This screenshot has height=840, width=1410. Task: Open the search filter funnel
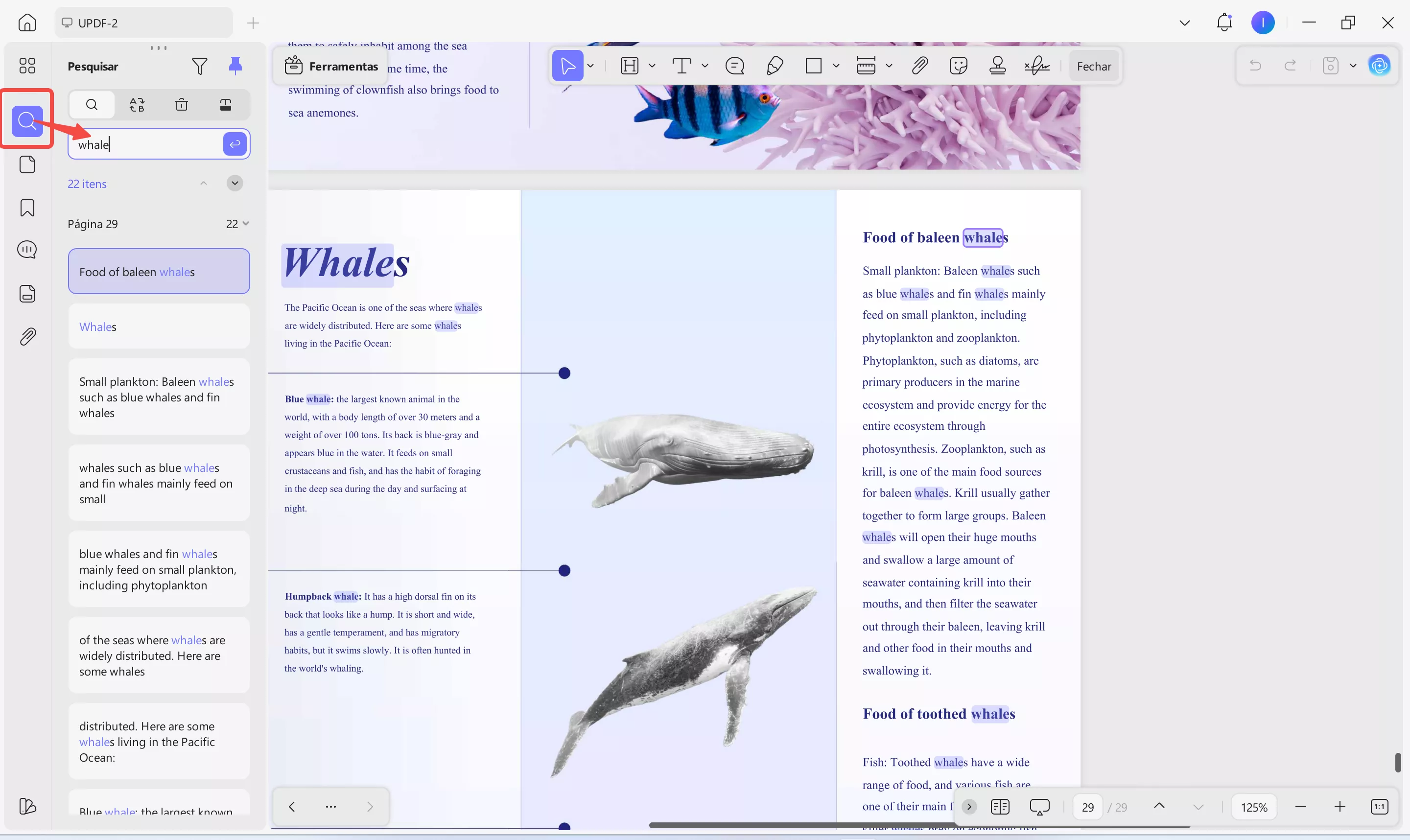pyautogui.click(x=199, y=66)
